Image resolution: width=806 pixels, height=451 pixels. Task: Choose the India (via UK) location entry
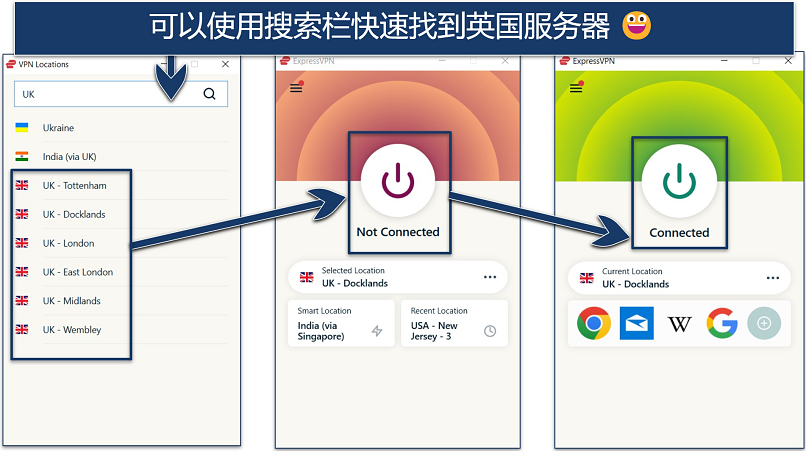pos(121,156)
